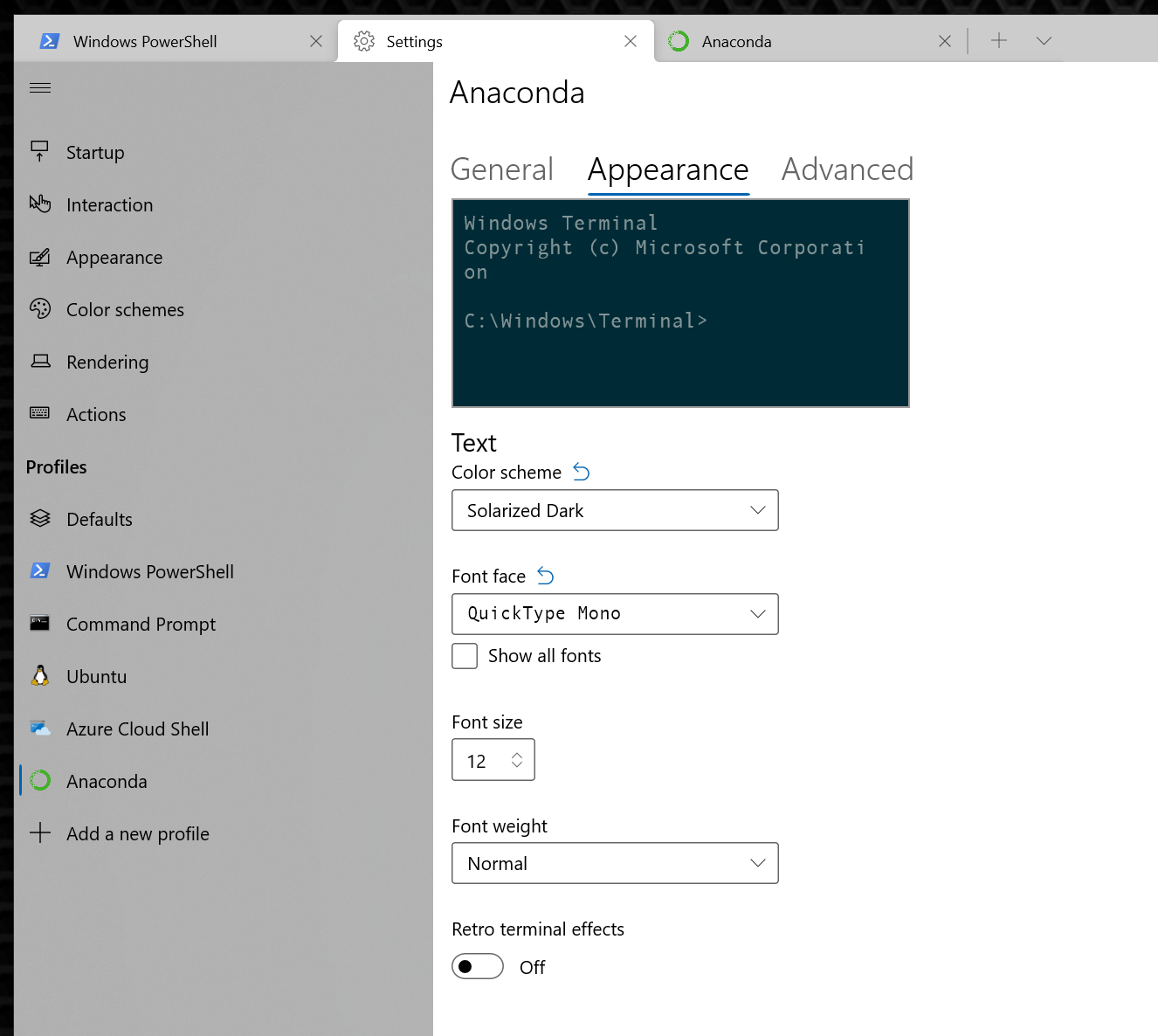The height and width of the screenshot is (1036, 1158).
Task: Select Add a new profile
Action: tap(137, 833)
